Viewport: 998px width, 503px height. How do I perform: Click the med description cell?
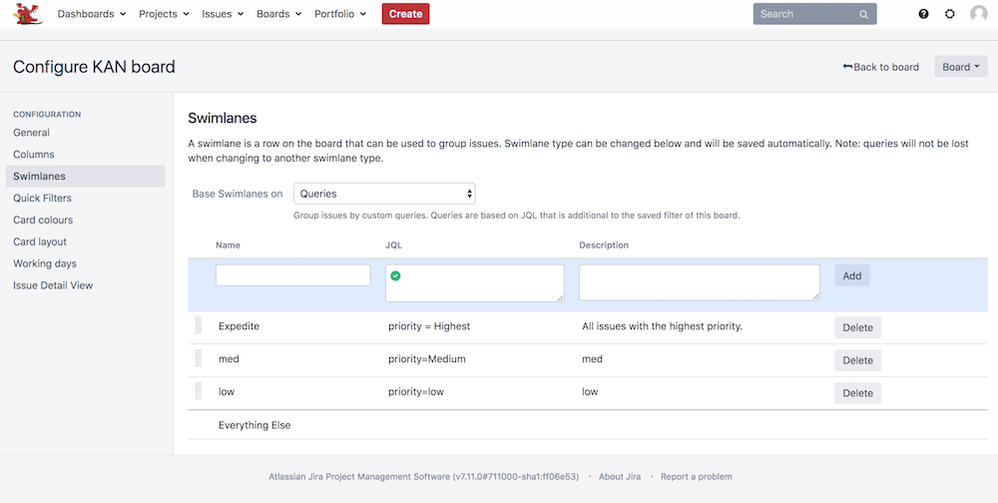click(592, 359)
